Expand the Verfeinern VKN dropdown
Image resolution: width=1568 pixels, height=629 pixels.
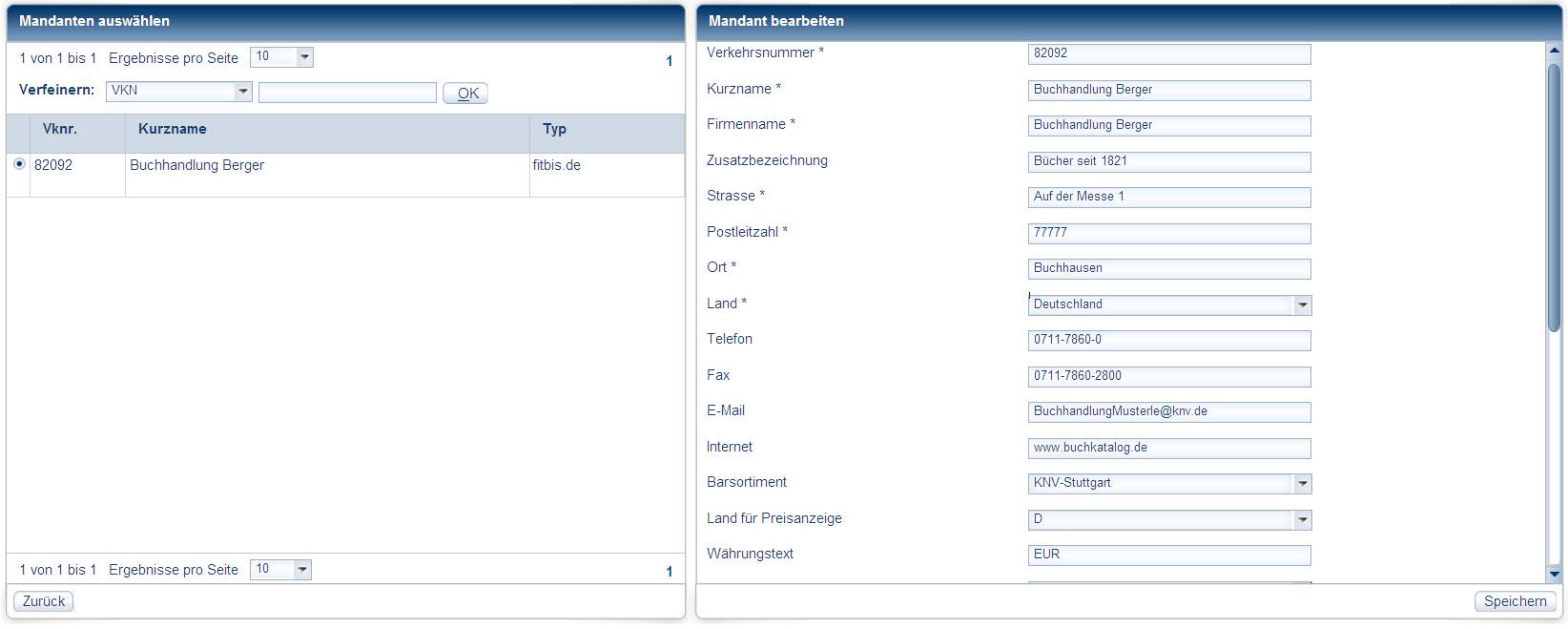click(243, 92)
